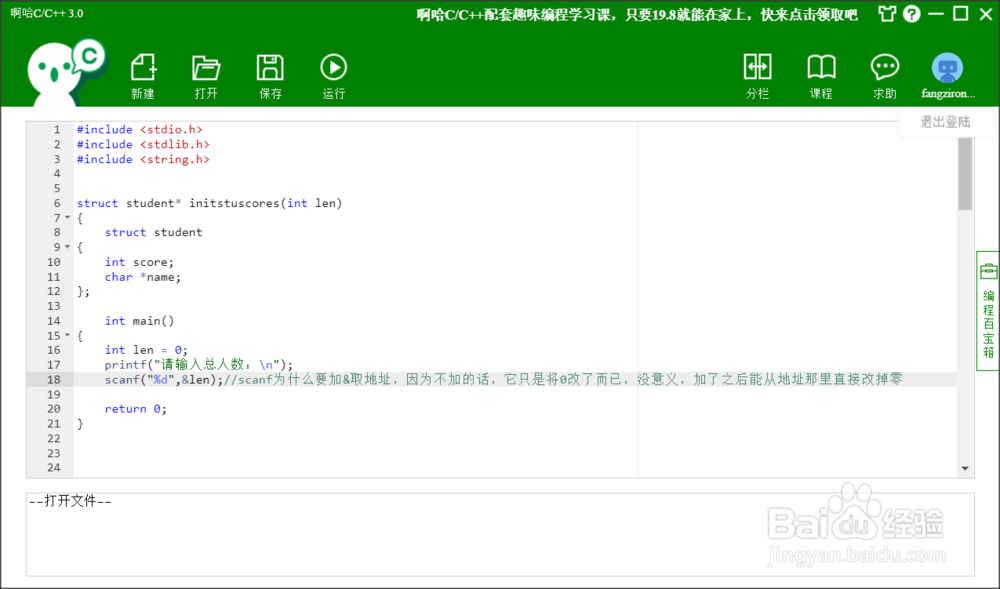Click the fangziron user avatar

tap(947, 68)
